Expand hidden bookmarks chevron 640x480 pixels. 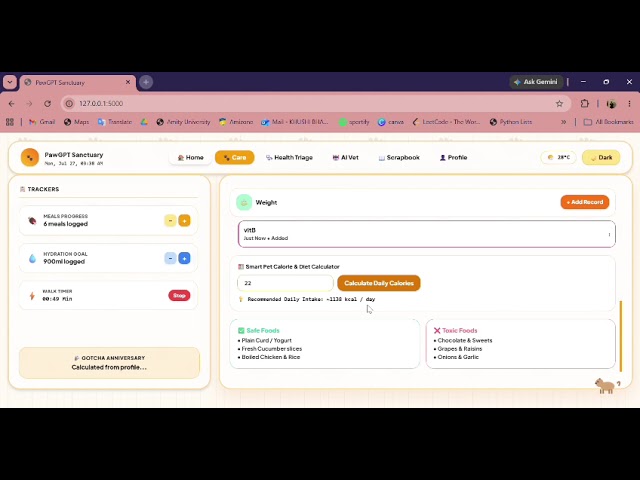tap(563, 122)
